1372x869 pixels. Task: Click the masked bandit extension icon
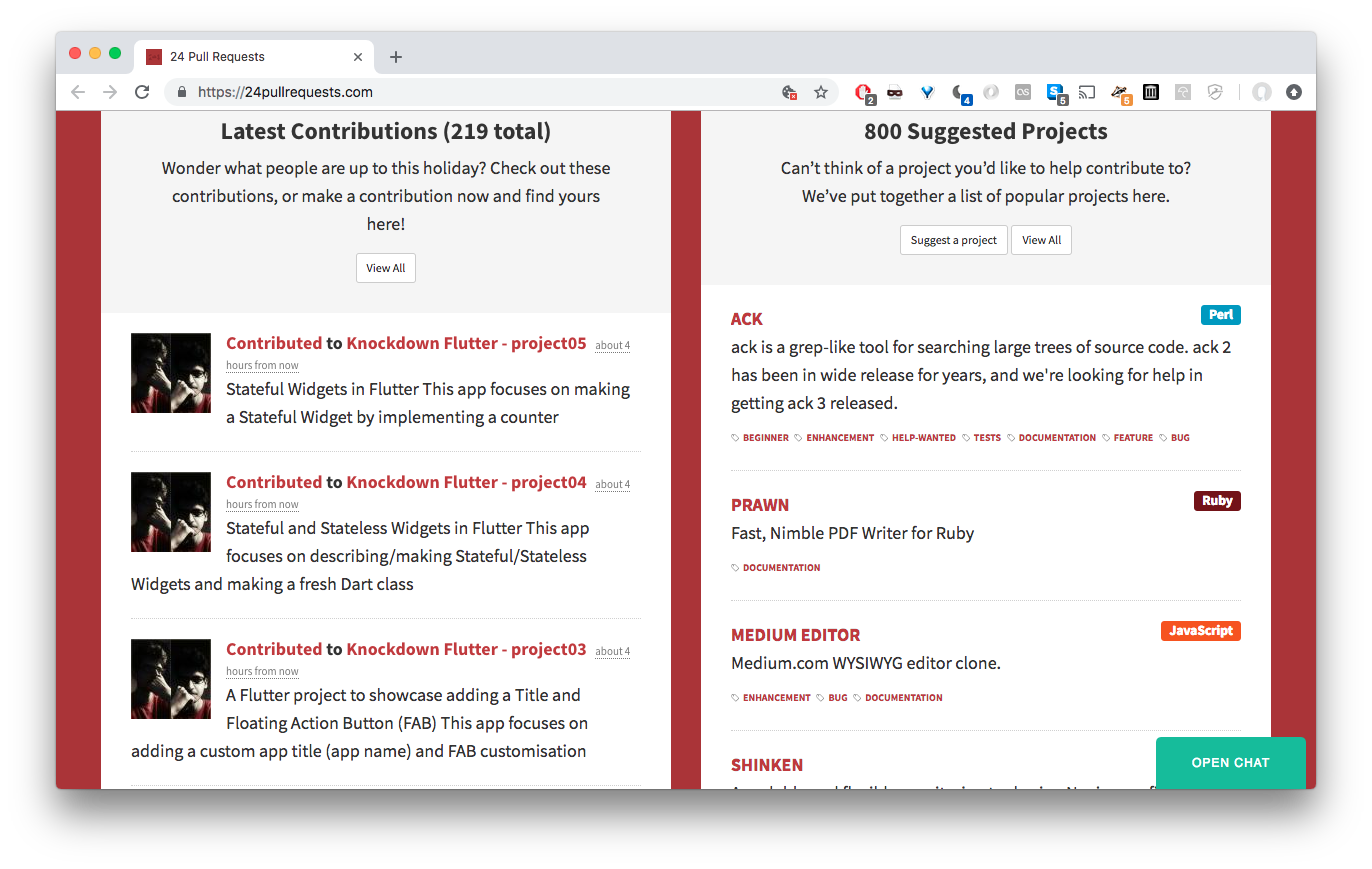[x=895, y=92]
